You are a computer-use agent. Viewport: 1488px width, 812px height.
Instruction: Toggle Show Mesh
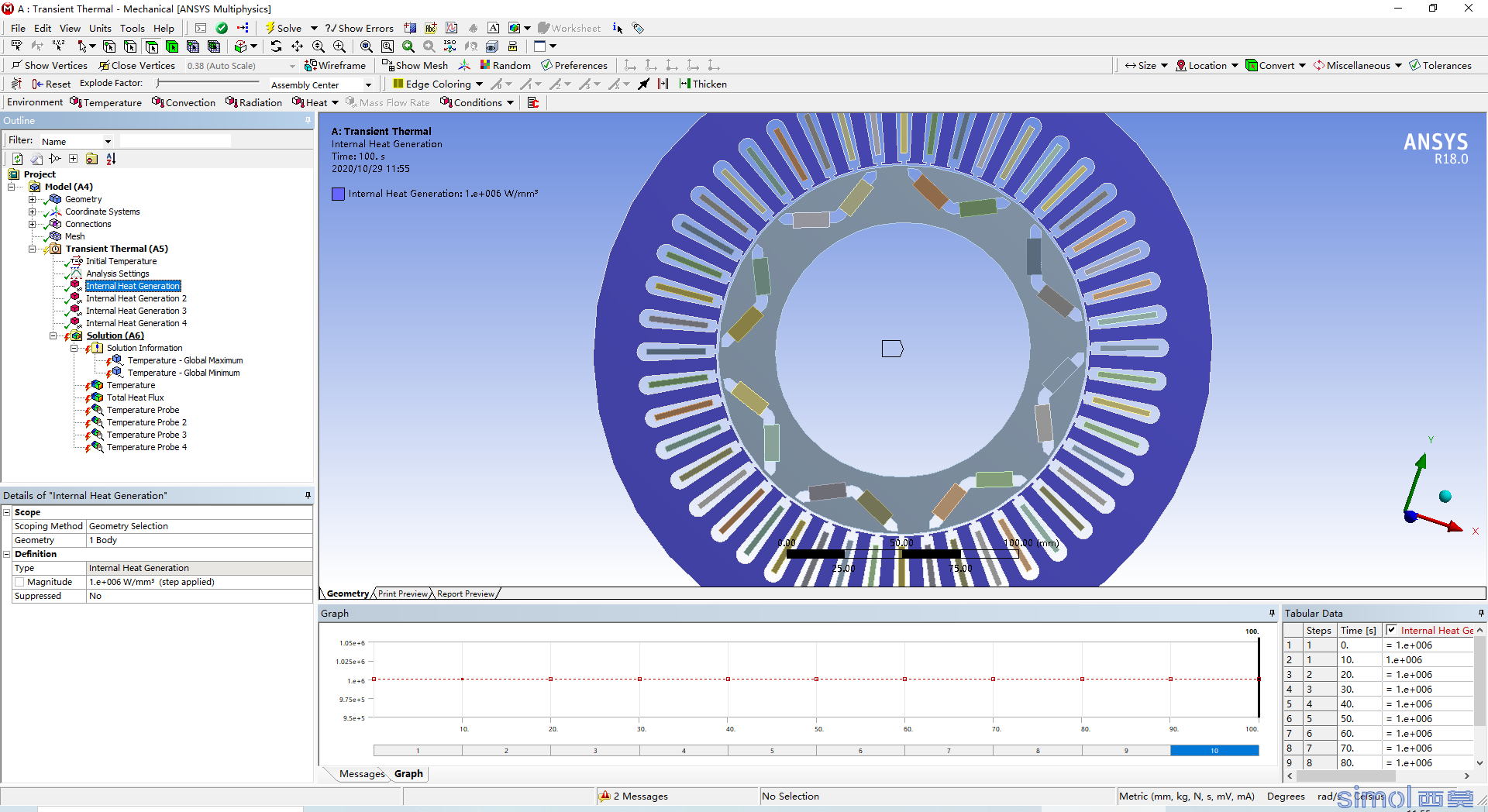pyautogui.click(x=415, y=65)
